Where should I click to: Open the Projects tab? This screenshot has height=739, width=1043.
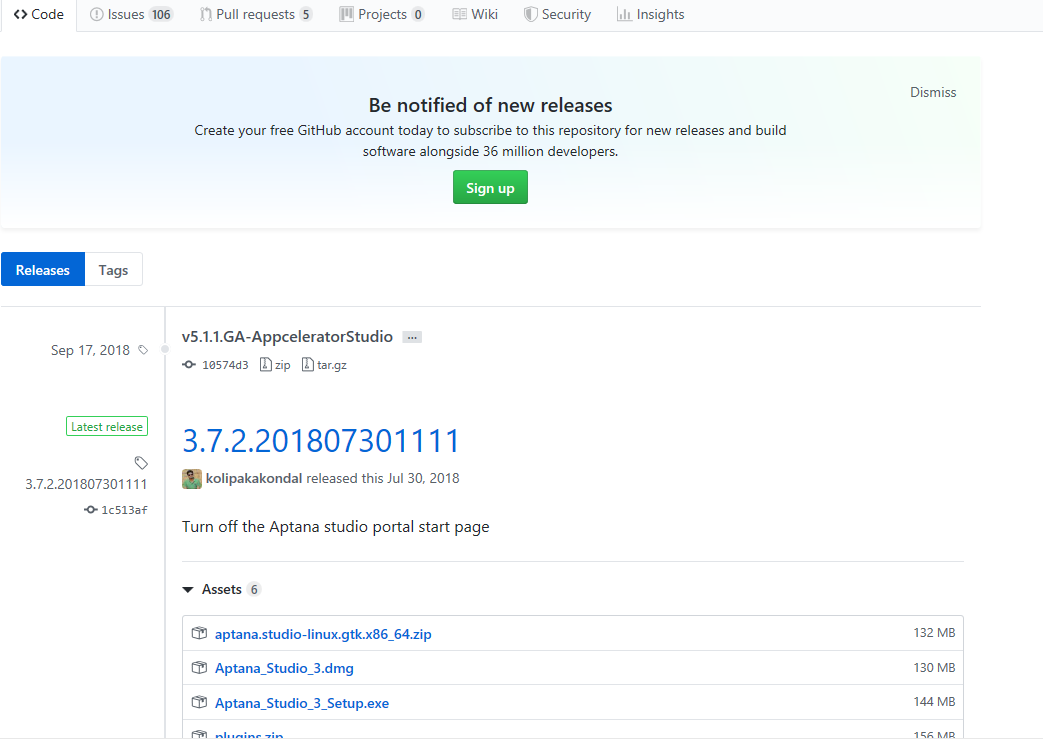click(382, 15)
